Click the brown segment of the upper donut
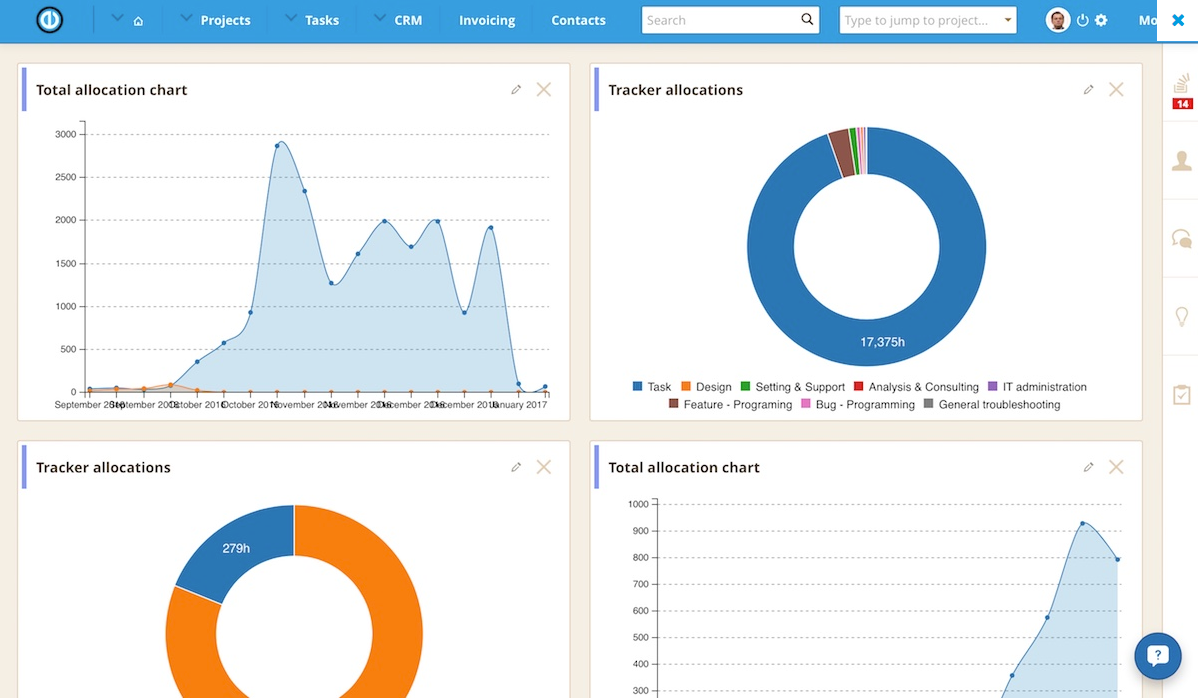The height and width of the screenshot is (698, 1198). [840, 153]
